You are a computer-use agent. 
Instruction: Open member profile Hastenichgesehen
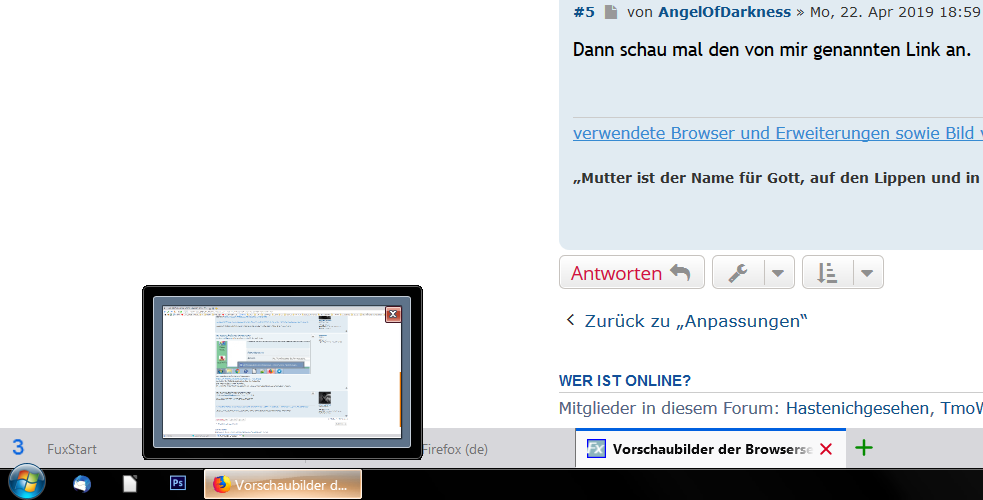click(x=857, y=409)
